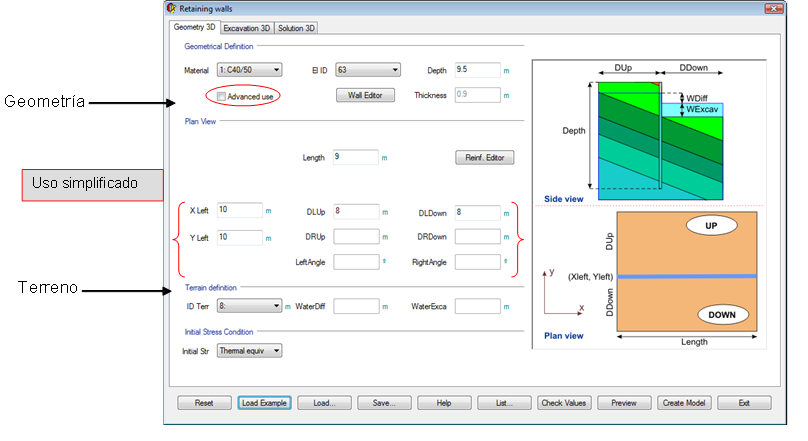Open the Solution 3D tab
Image resolution: width=808 pixels, height=441 pixels.
[x=296, y=28]
